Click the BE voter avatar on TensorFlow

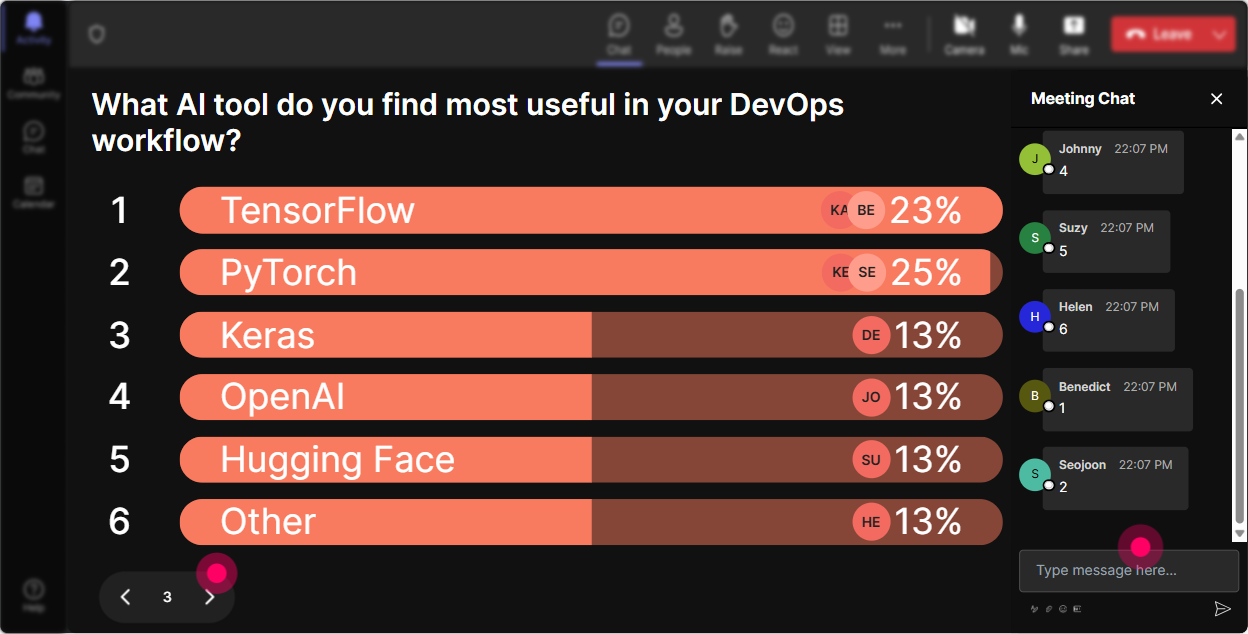866,210
